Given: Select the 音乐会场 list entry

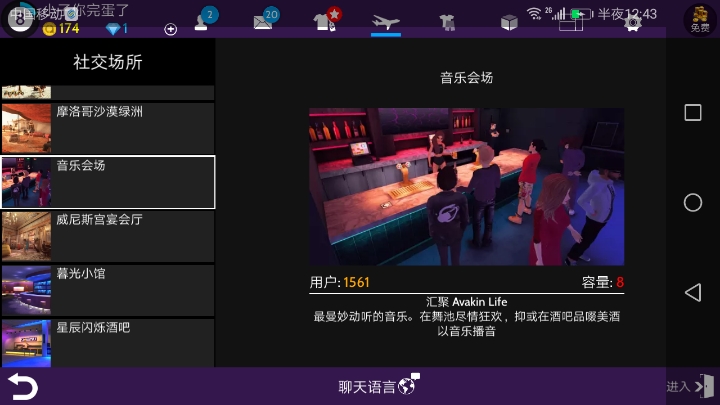Looking at the screenshot, I should pos(108,182).
